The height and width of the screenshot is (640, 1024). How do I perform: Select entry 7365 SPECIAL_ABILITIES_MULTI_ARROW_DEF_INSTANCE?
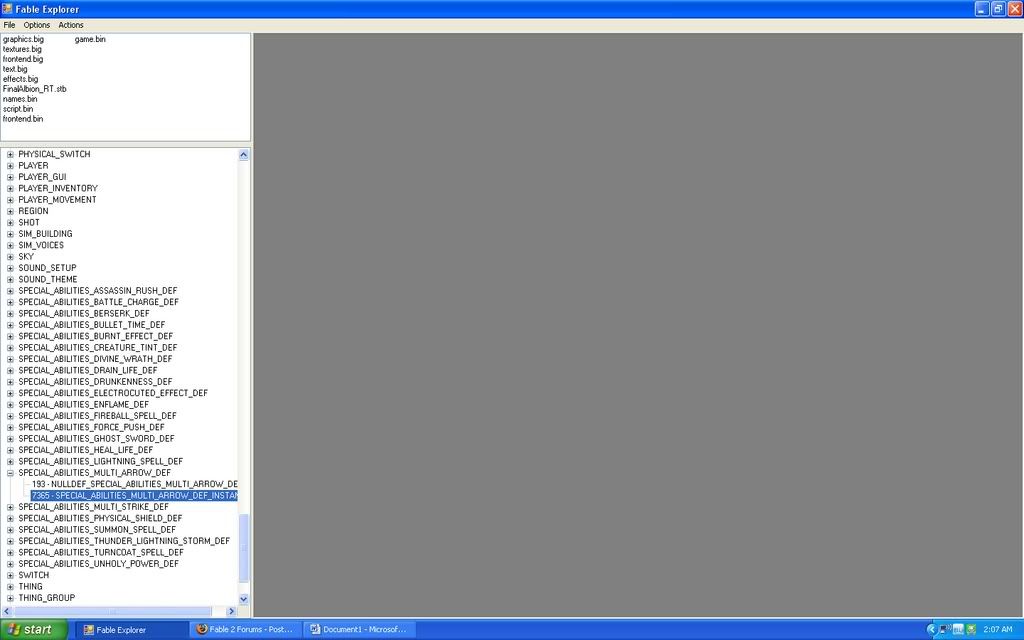(135, 496)
